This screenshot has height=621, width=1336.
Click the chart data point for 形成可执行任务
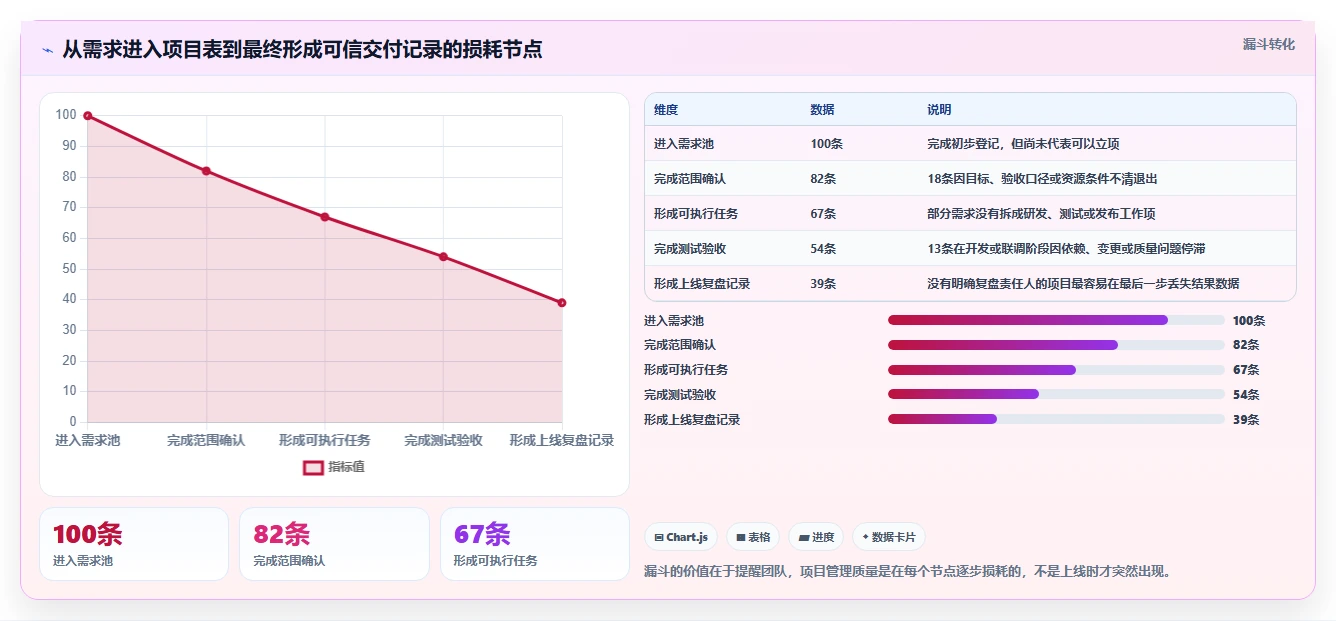pyautogui.click(x=325, y=217)
